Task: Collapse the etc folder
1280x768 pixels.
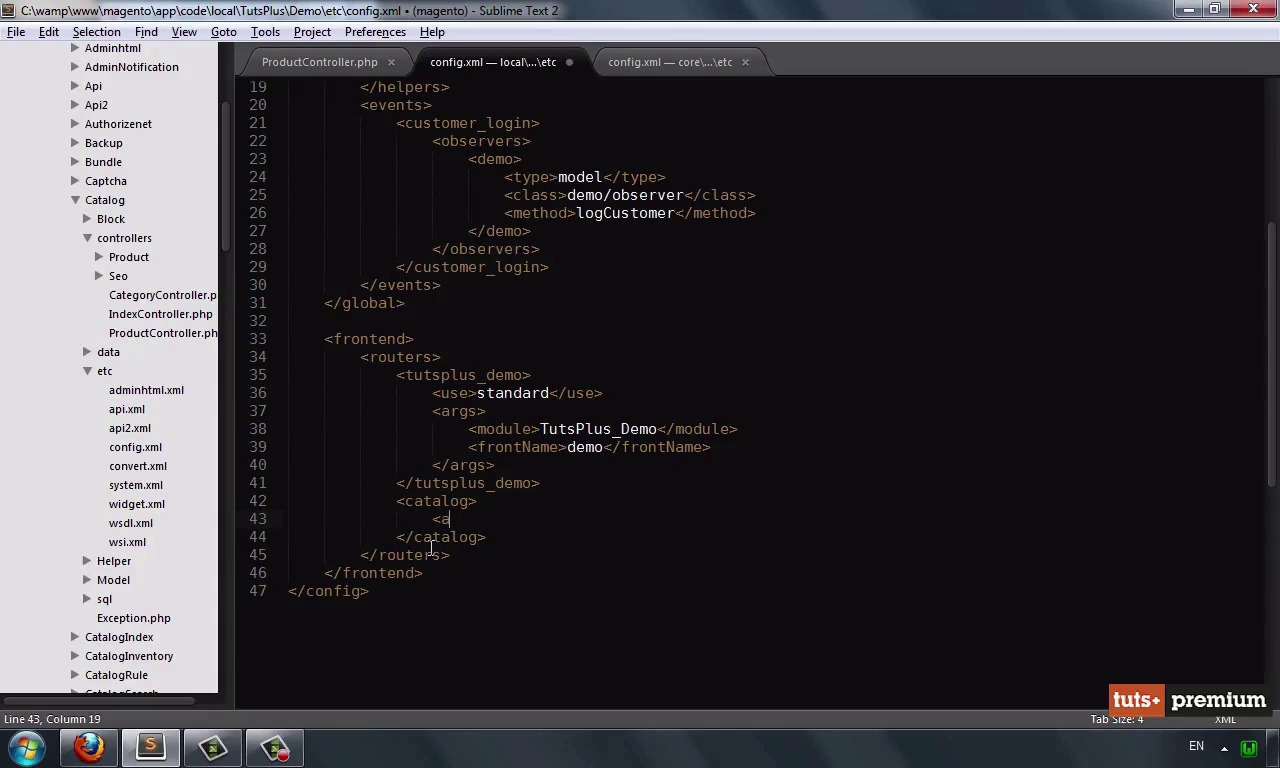Action: [x=87, y=371]
